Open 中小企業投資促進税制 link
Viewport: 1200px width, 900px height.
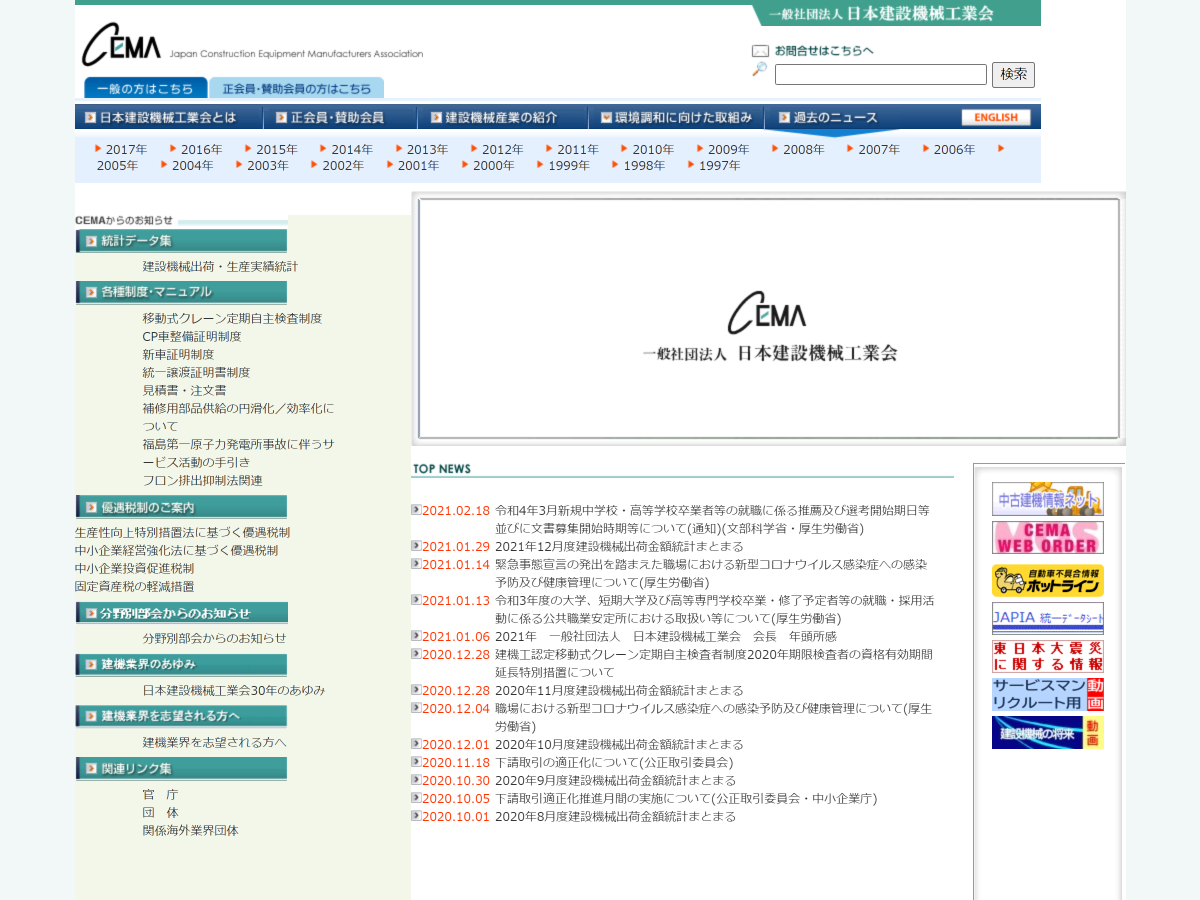click(x=134, y=568)
